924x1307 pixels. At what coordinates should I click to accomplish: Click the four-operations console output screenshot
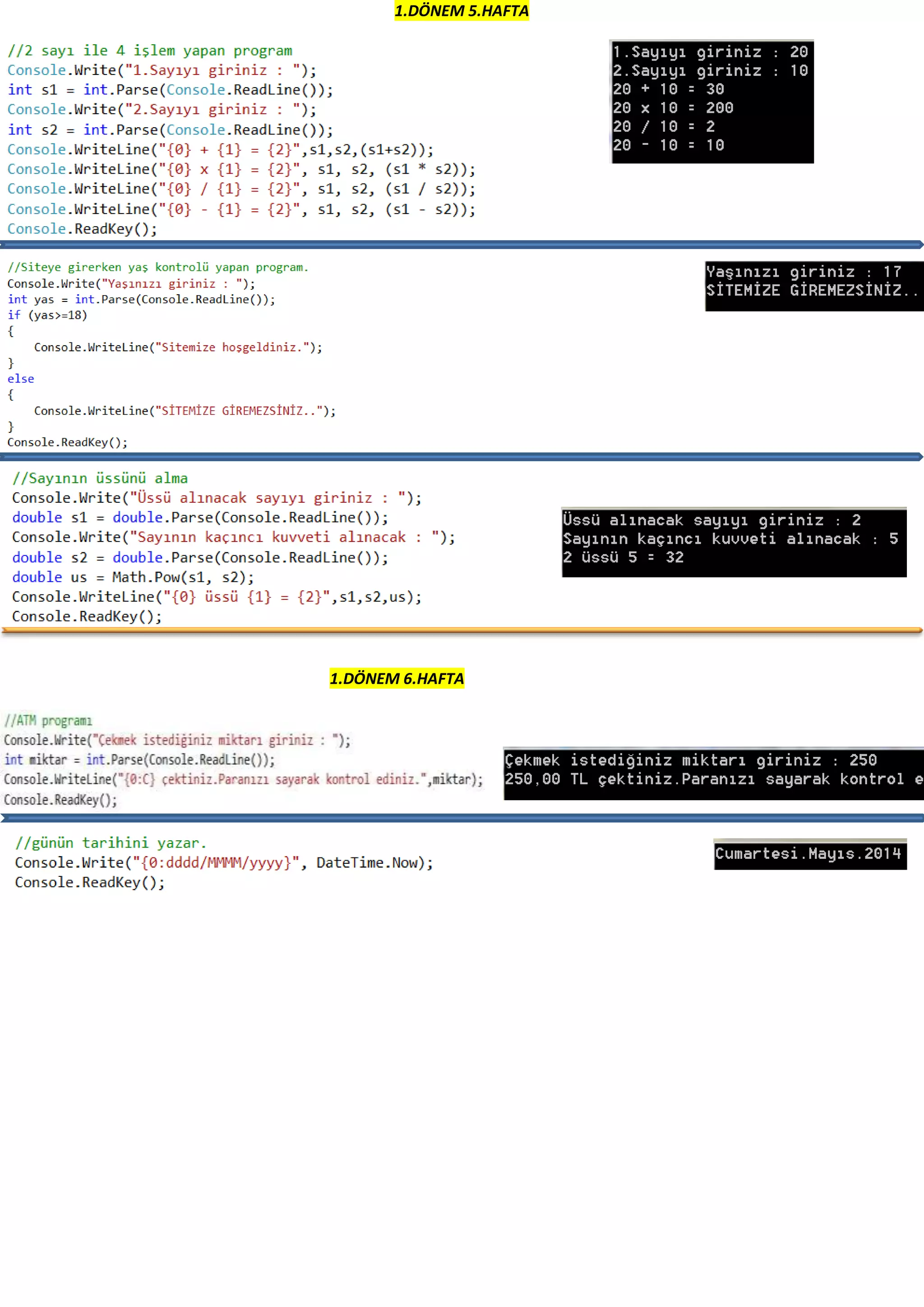(x=712, y=102)
